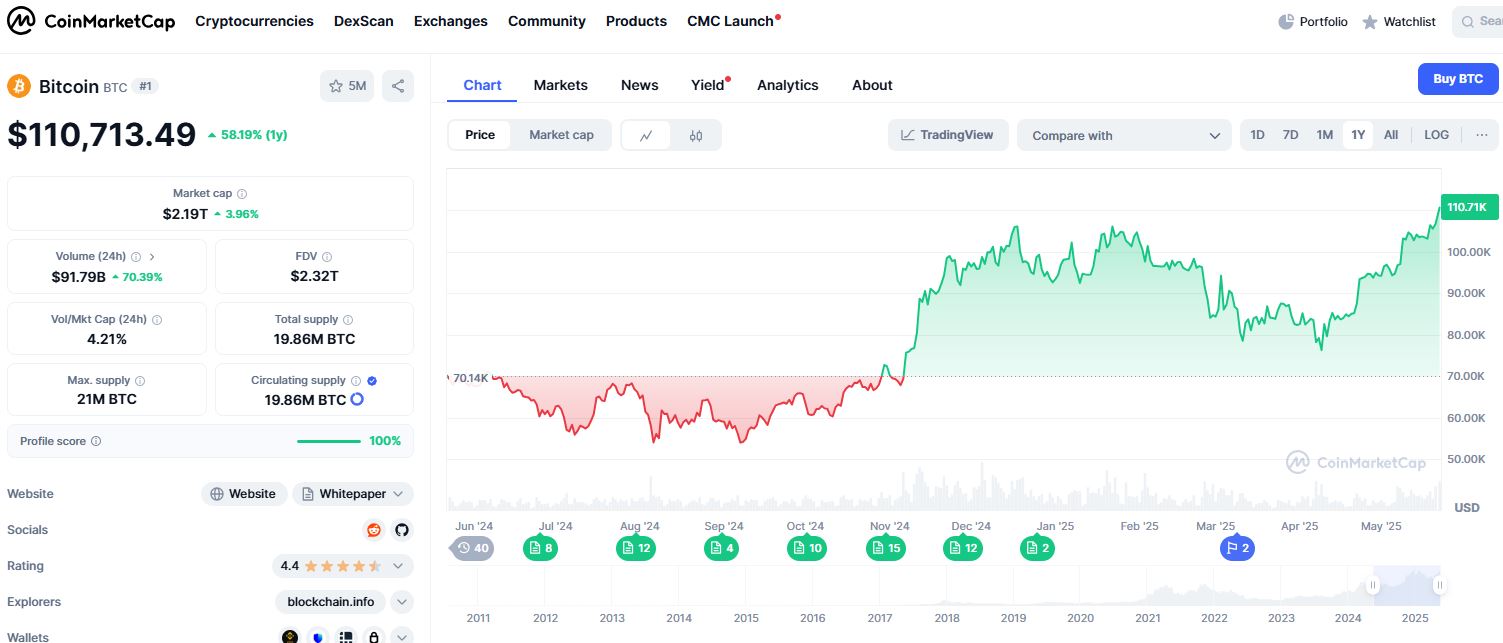
Task: Click the circulating supply ring chart icon
Action: 357,400
